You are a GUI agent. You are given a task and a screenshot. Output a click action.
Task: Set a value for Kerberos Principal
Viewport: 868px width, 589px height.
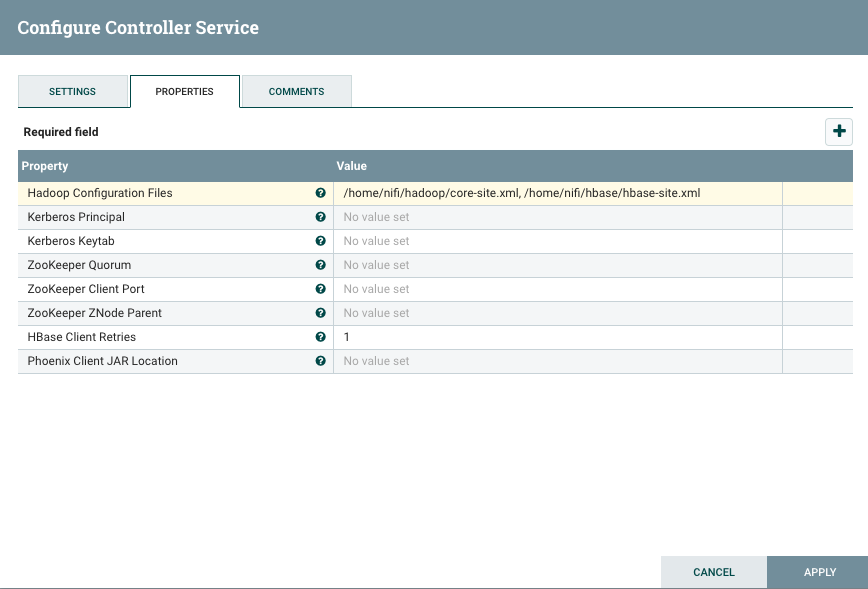[x=557, y=217]
